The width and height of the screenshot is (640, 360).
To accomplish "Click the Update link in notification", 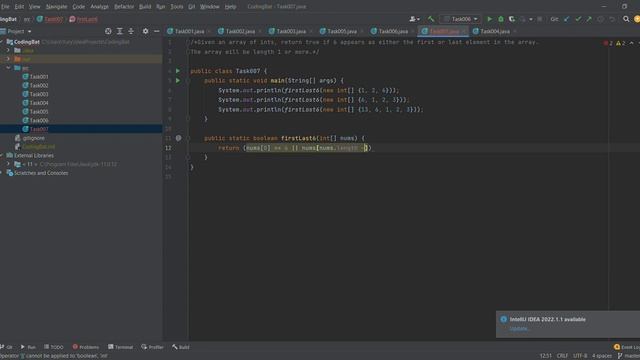I will [x=518, y=329].
